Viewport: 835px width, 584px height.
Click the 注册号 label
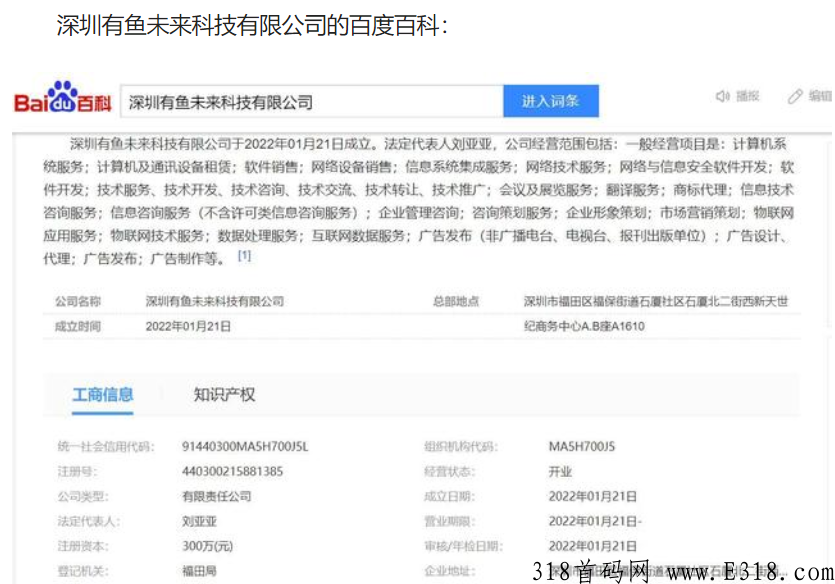point(77,471)
